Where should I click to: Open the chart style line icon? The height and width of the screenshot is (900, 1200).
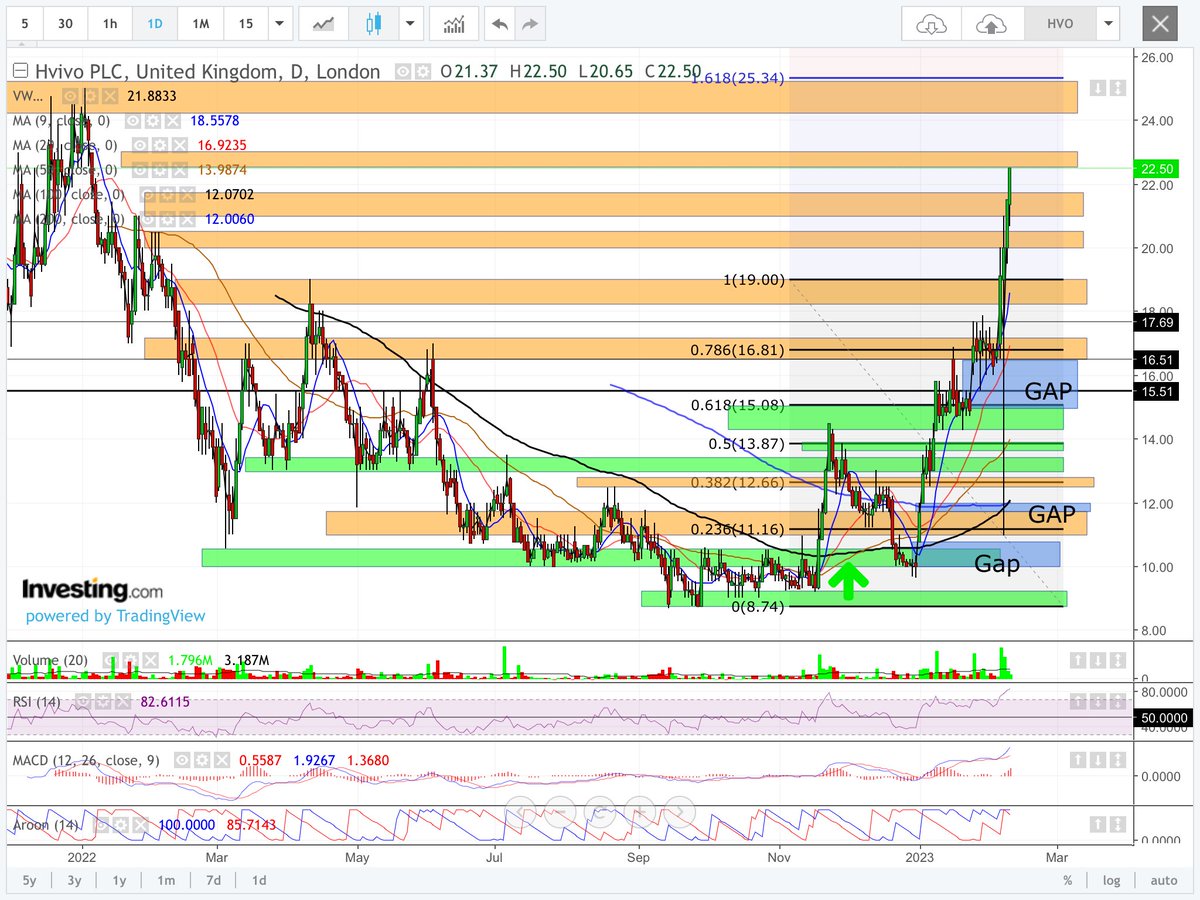click(x=323, y=23)
